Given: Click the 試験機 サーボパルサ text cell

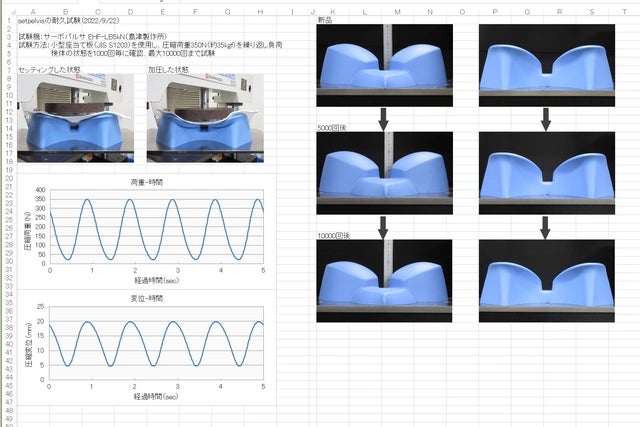Looking at the screenshot, I should [100, 36].
